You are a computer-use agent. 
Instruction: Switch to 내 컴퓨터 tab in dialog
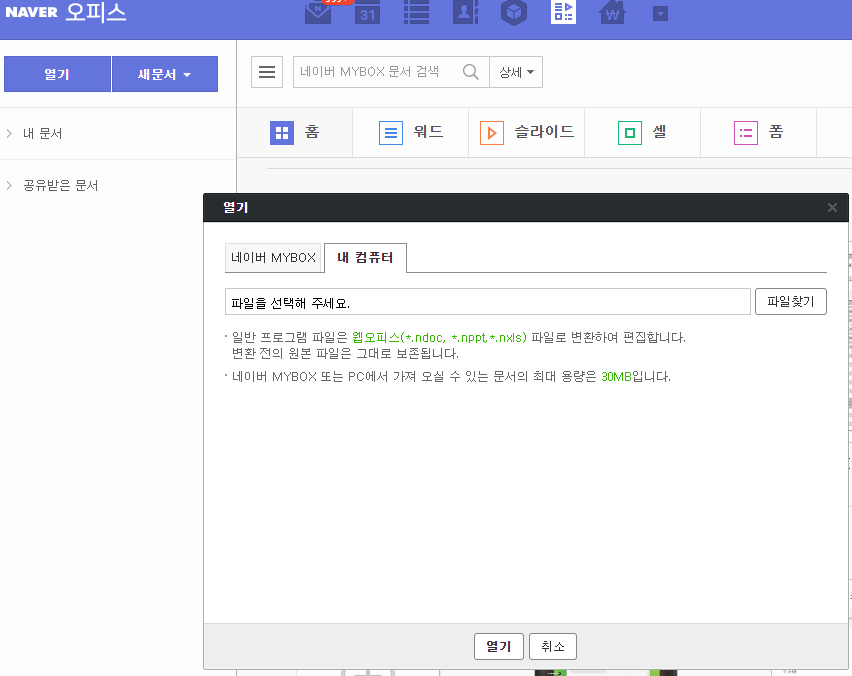tap(365, 258)
